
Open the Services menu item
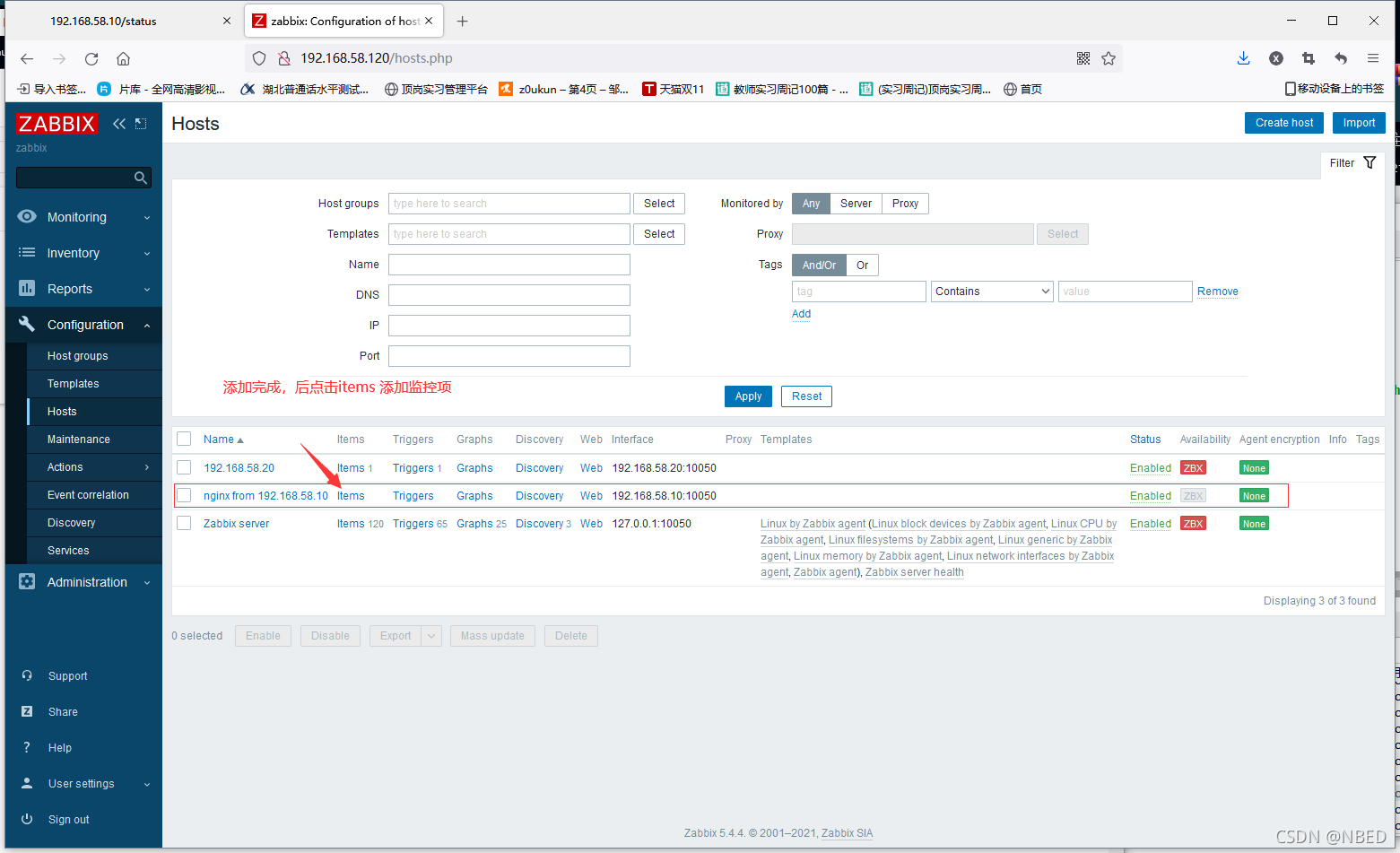point(68,551)
